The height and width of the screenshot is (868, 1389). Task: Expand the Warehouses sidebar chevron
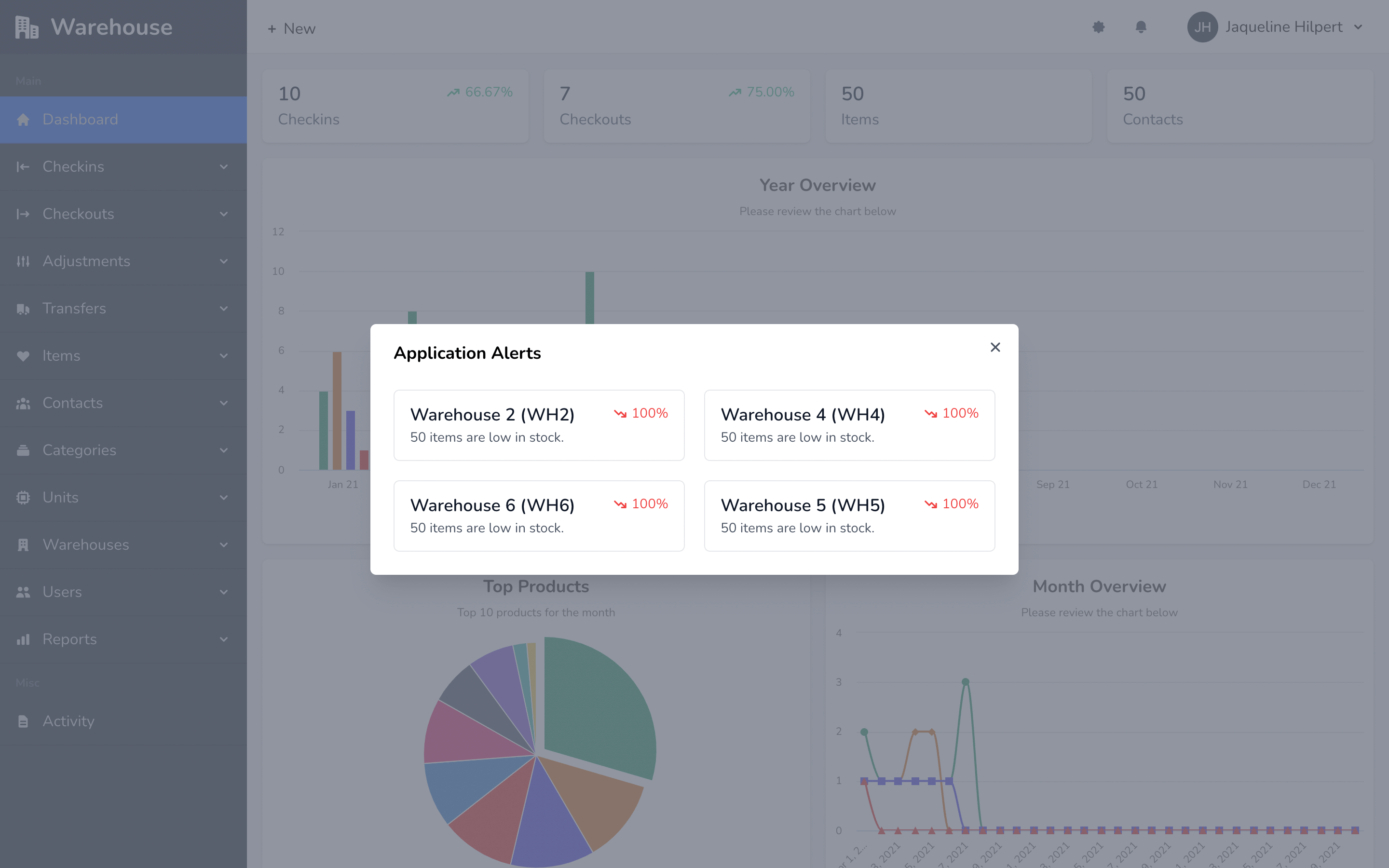tap(224, 545)
